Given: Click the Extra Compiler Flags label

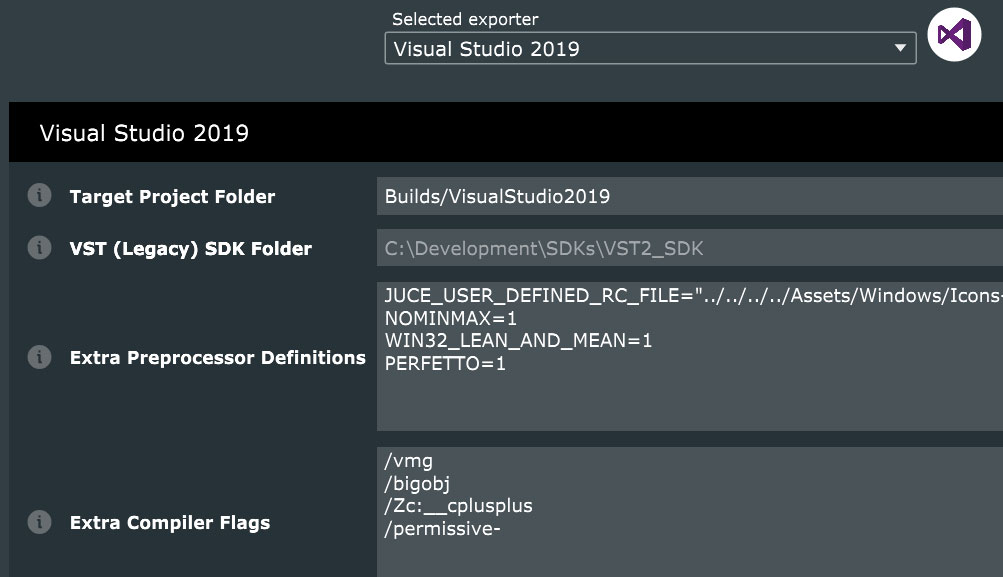Looking at the screenshot, I should pyautogui.click(x=169, y=523).
